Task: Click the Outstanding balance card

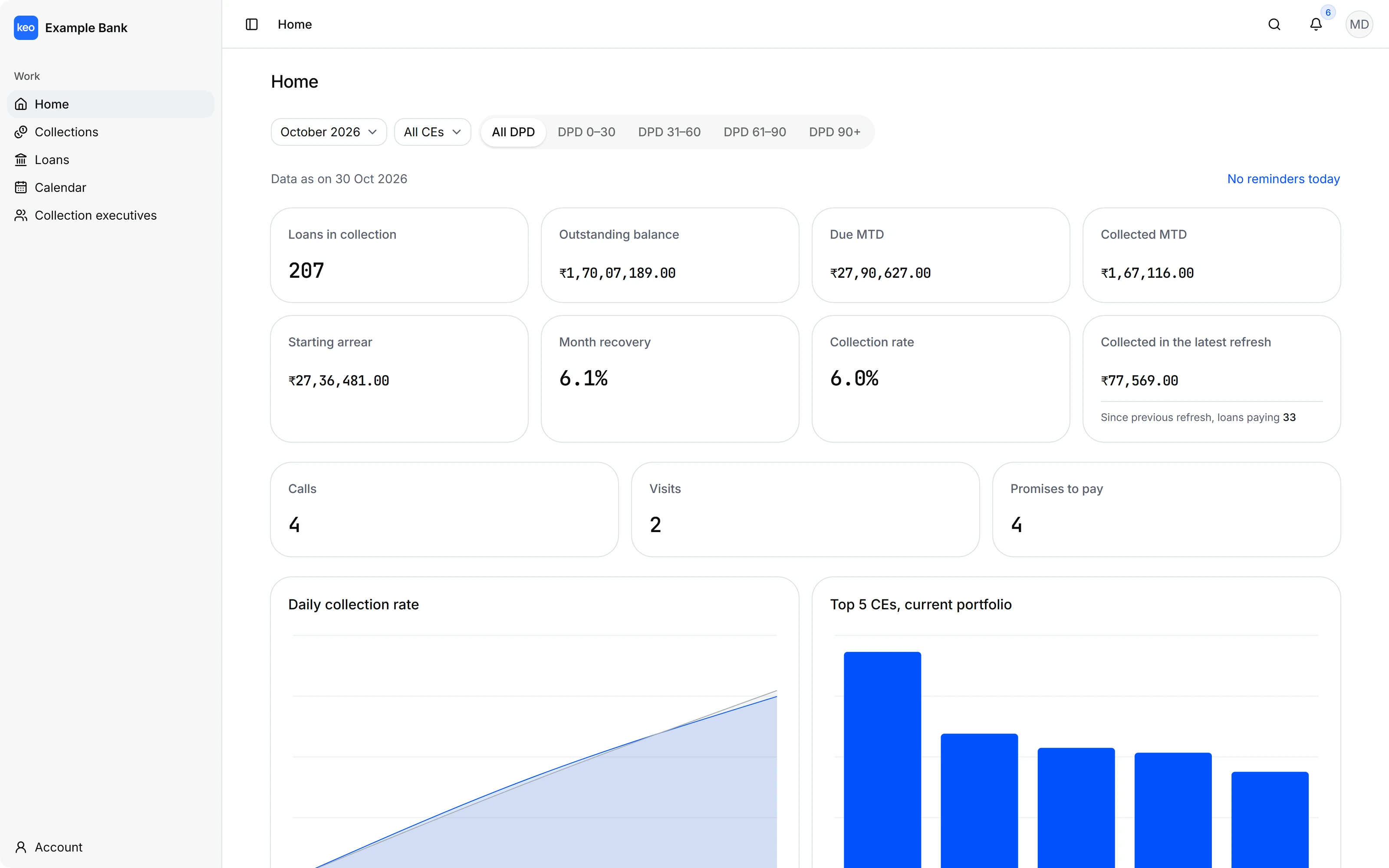Action: [670, 255]
